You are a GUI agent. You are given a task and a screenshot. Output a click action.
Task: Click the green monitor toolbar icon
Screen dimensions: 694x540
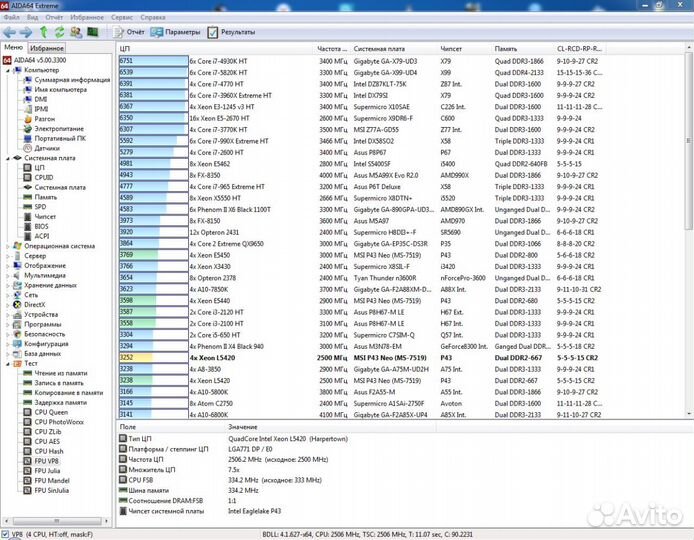coord(93,32)
